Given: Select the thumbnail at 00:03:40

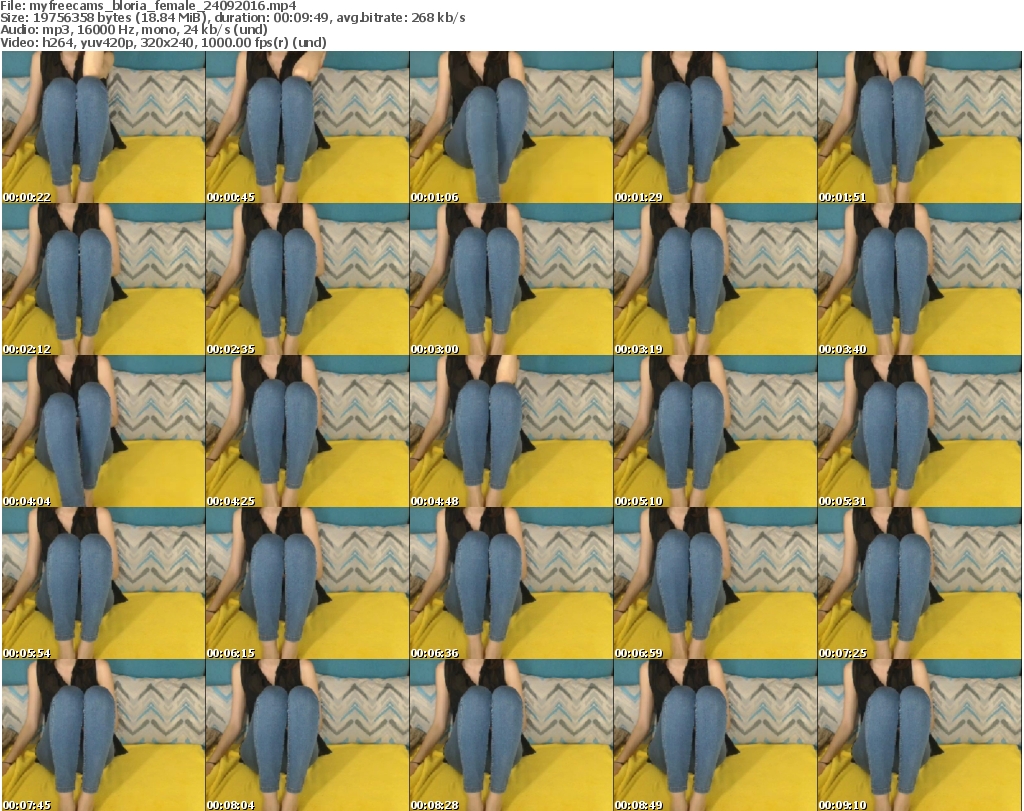Looking at the screenshot, I should tap(919, 279).
